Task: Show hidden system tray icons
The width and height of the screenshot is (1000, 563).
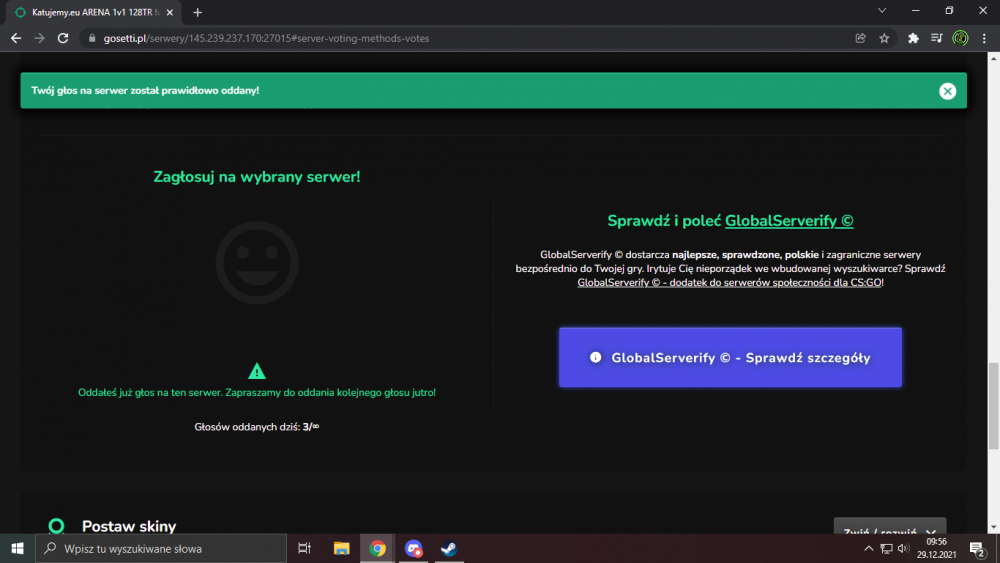Action: point(869,548)
